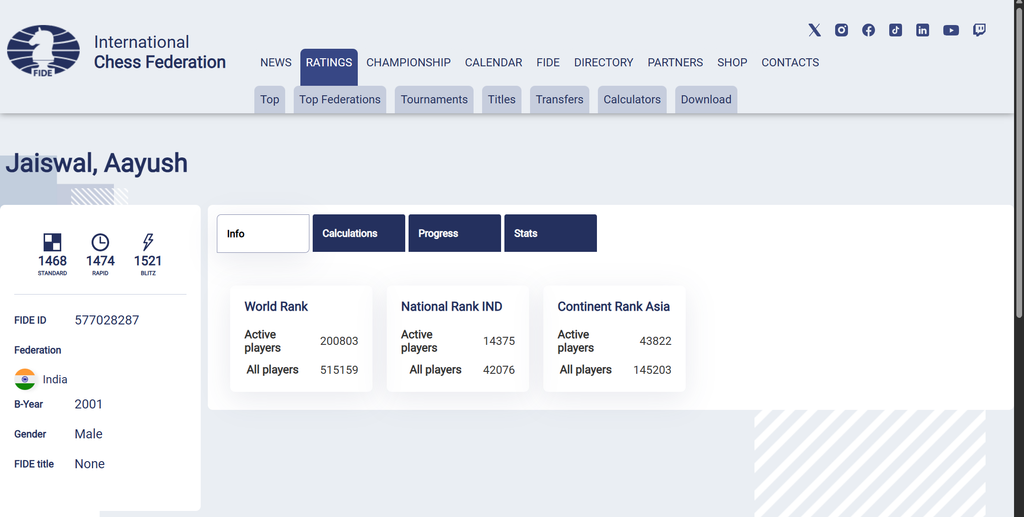
Task: Click blitz rating value 1521
Action: 148,260
